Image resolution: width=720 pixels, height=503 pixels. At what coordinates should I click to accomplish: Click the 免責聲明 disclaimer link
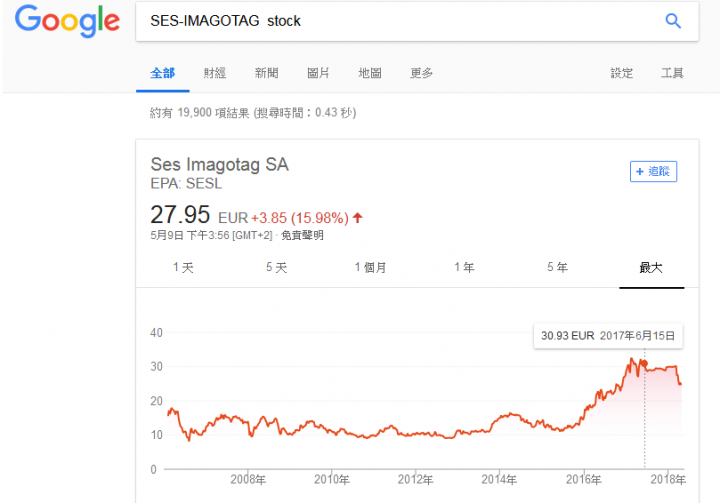click(302, 236)
